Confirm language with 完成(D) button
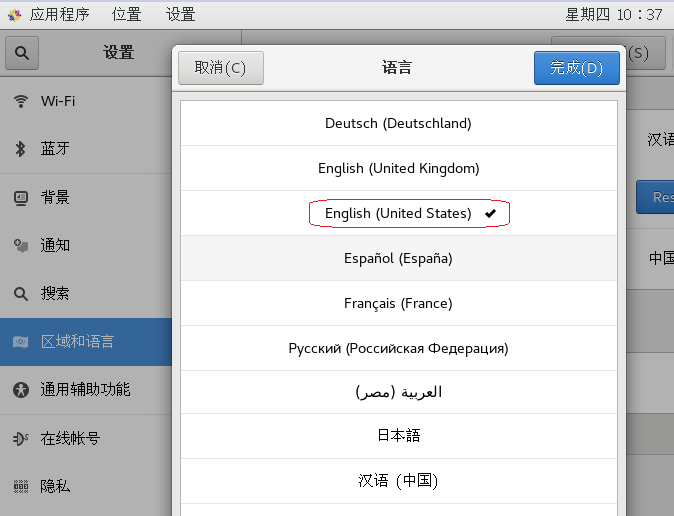This screenshot has height=516, width=674. [576, 68]
